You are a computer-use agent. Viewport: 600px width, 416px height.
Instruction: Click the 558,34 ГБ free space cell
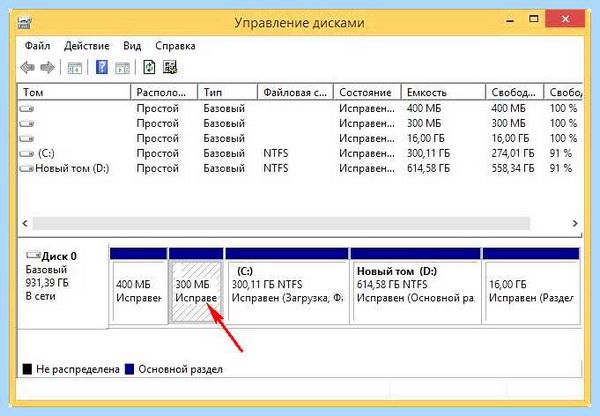[x=513, y=168]
